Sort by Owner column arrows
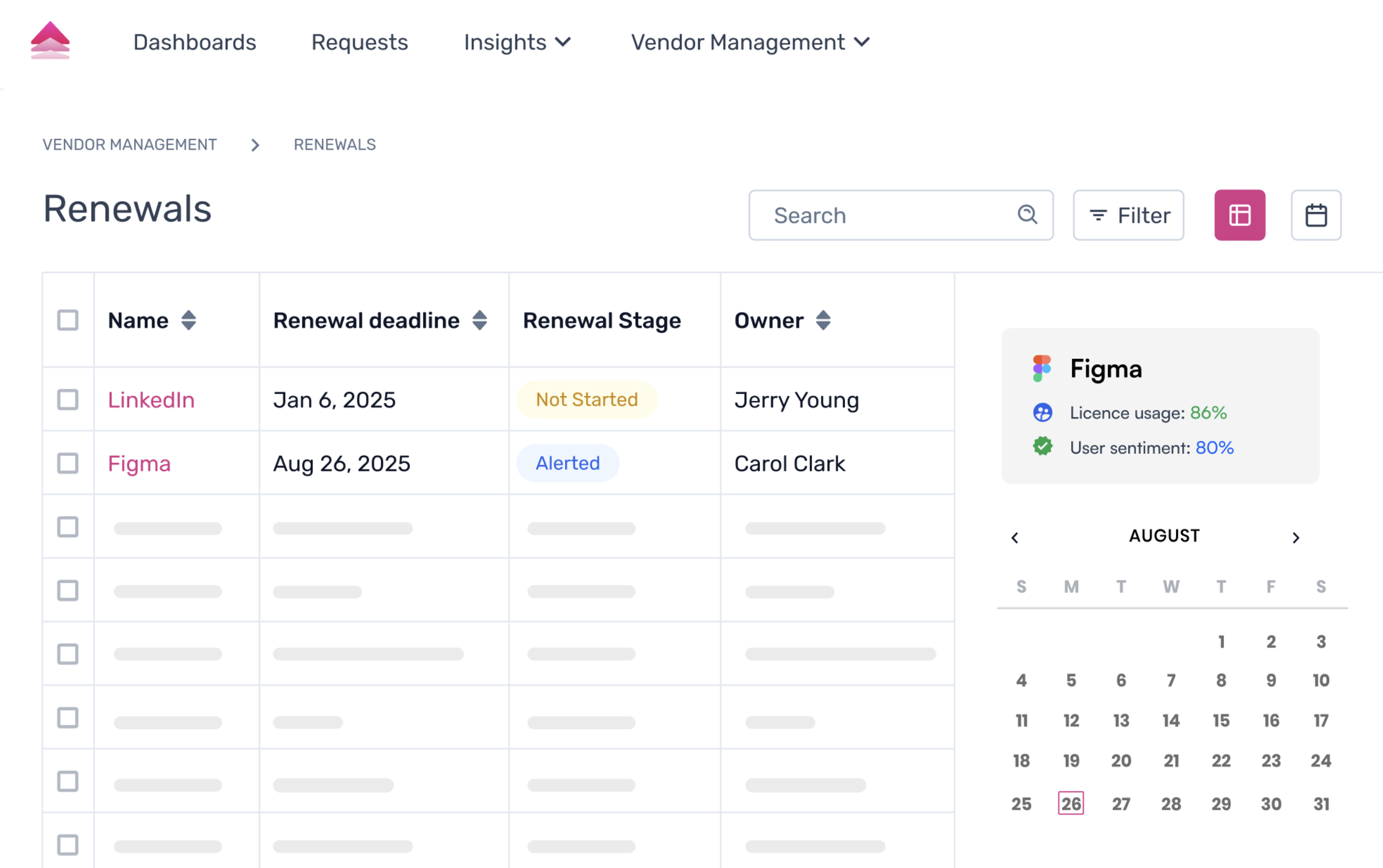 823,320
